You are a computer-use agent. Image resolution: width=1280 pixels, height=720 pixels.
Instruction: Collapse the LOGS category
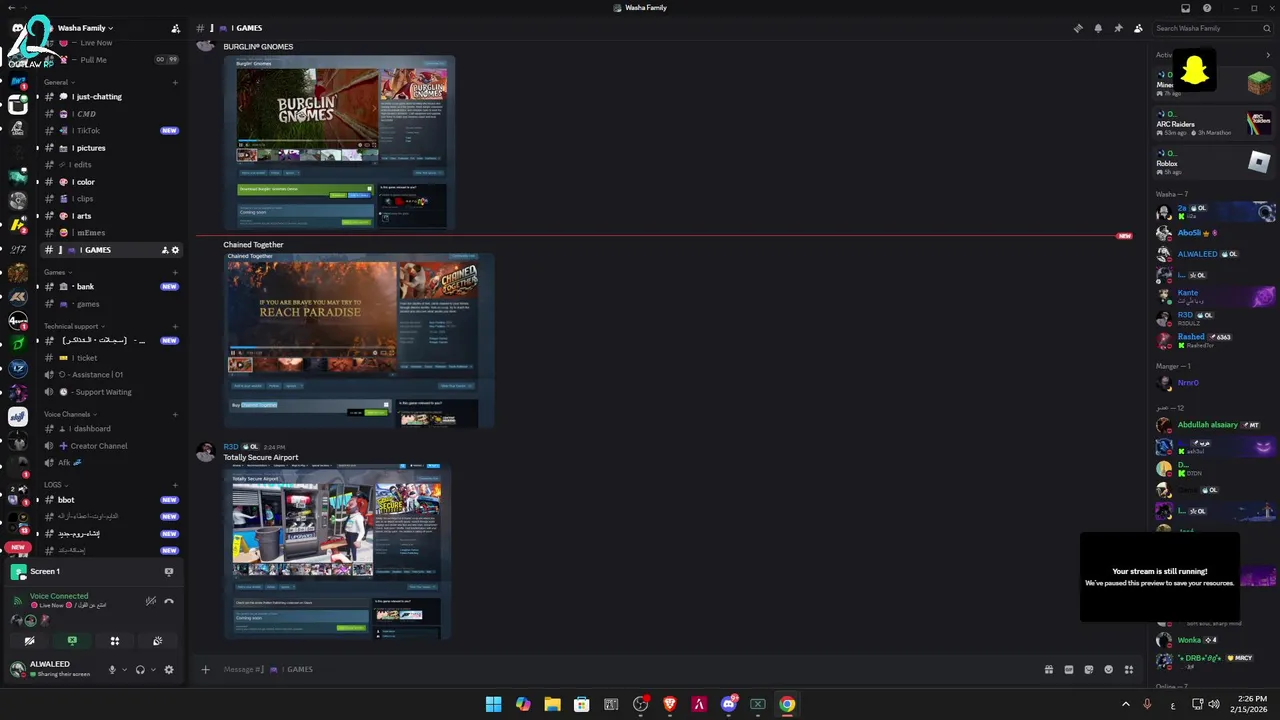point(55,485)
